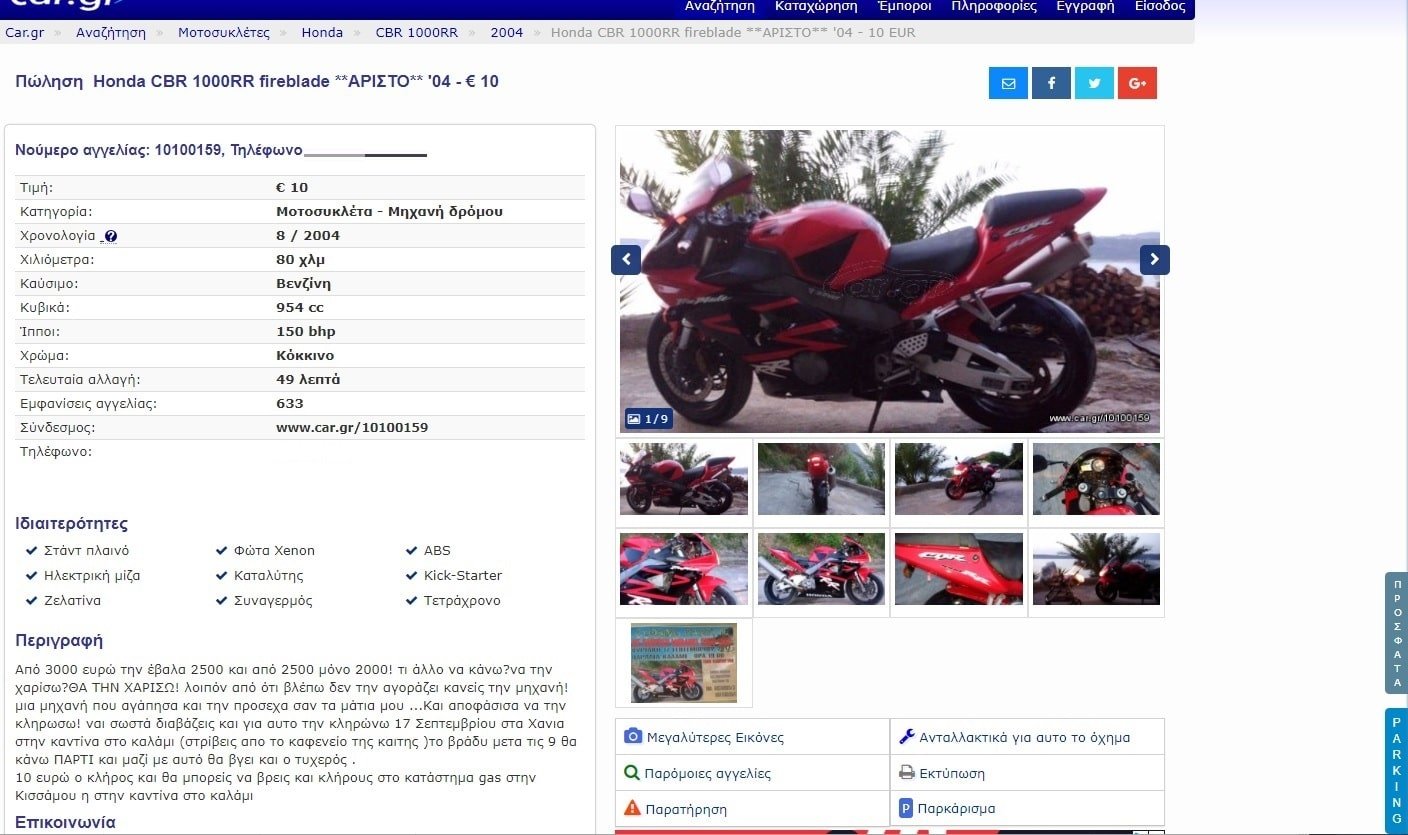The image size is (1408, 835).
Task: Open the Εγγραφή registration page
Action: coord(1085,6)
